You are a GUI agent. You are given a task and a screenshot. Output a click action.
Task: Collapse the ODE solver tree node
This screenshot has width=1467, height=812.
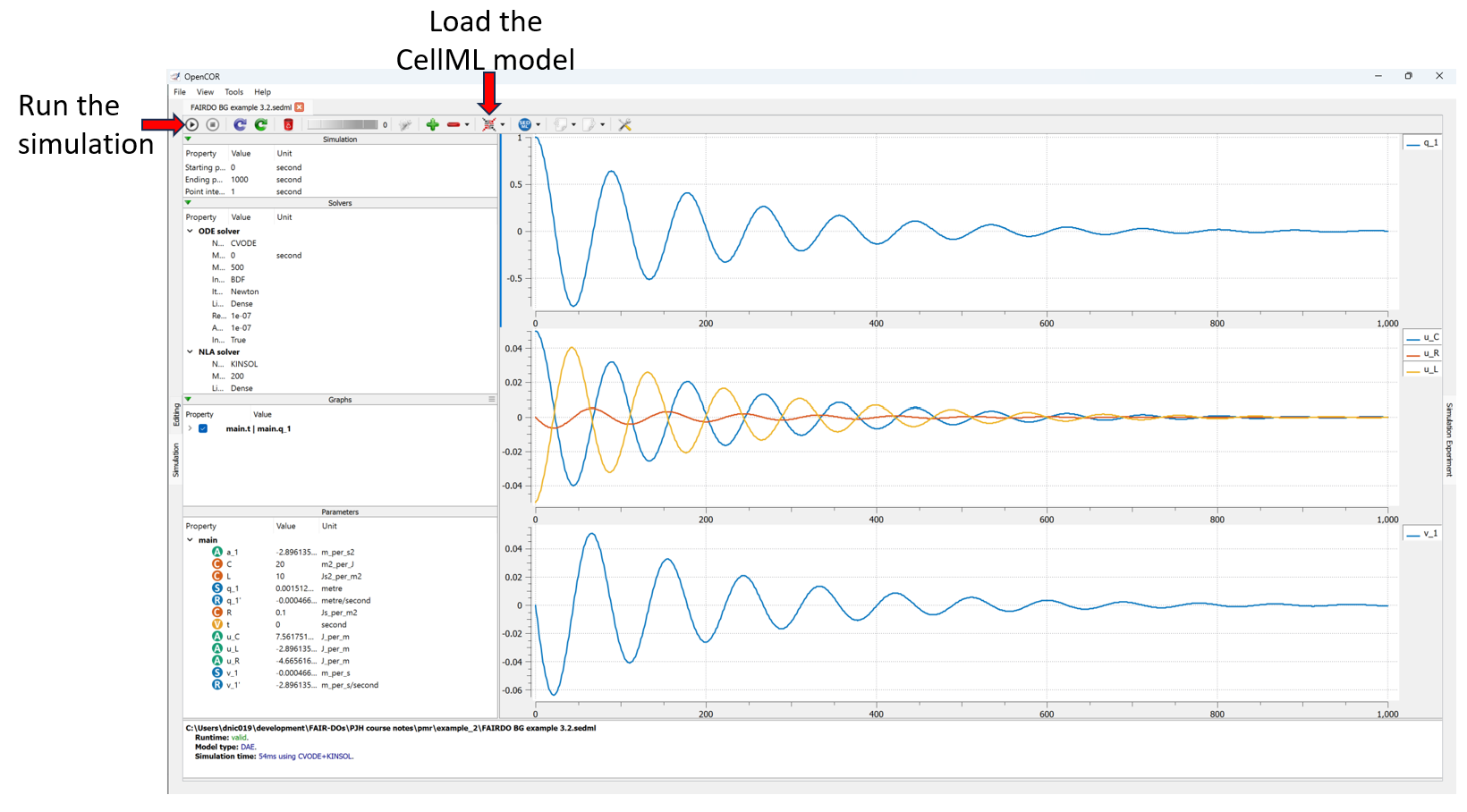point(191,232)
